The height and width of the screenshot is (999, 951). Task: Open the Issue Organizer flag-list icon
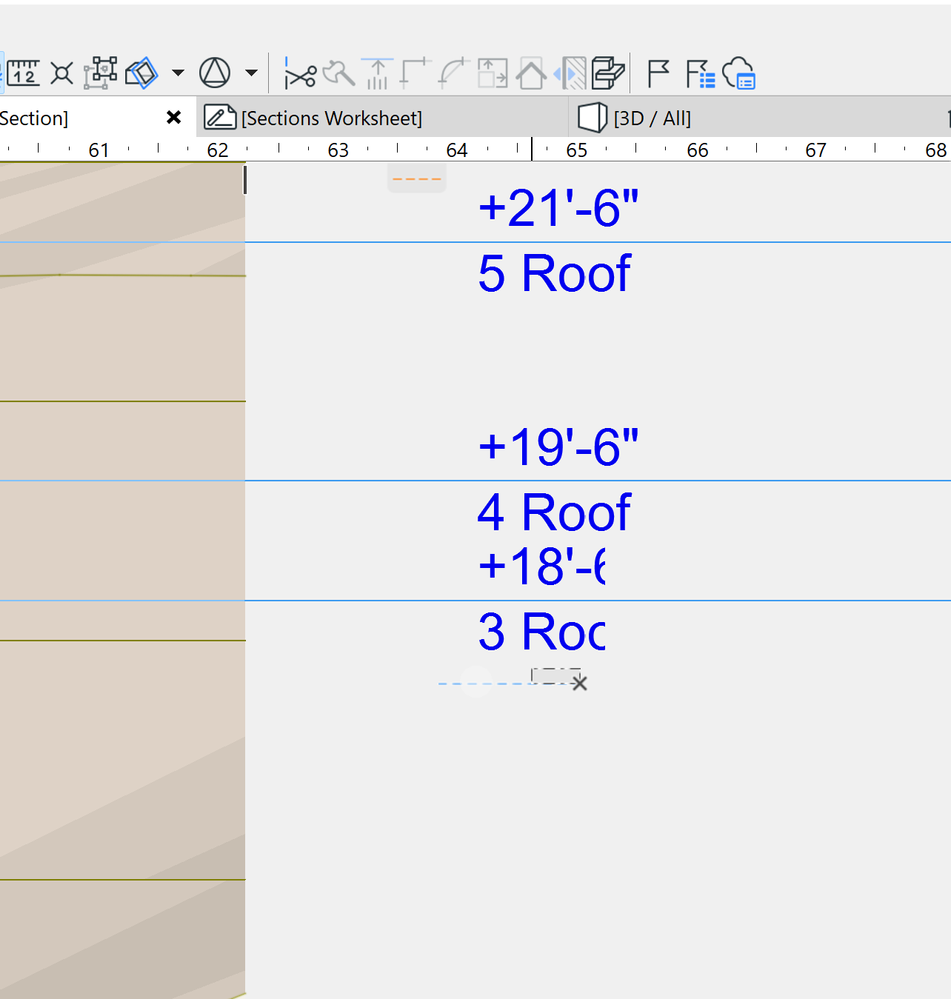click(700, 73)
